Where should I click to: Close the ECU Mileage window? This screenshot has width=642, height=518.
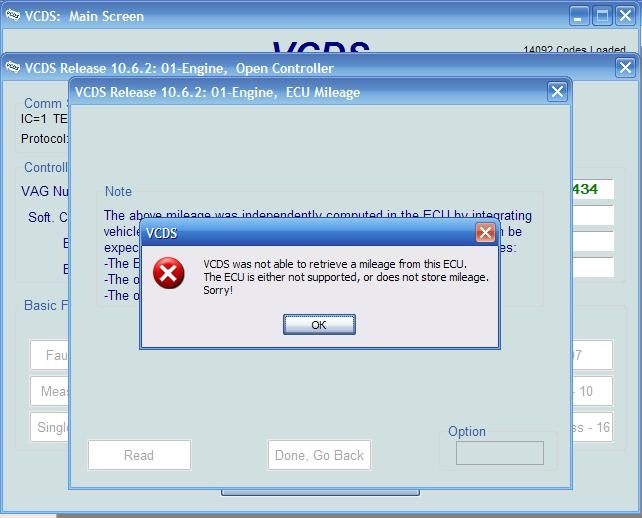point(557,92)
